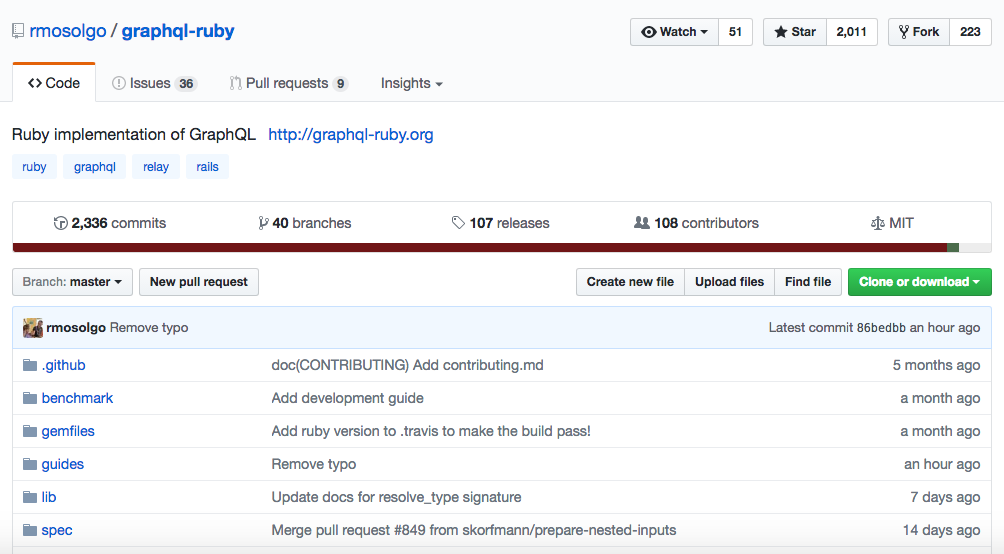
Task: Open the 'Merge pull request #849' commit
Action: point(474,530)
